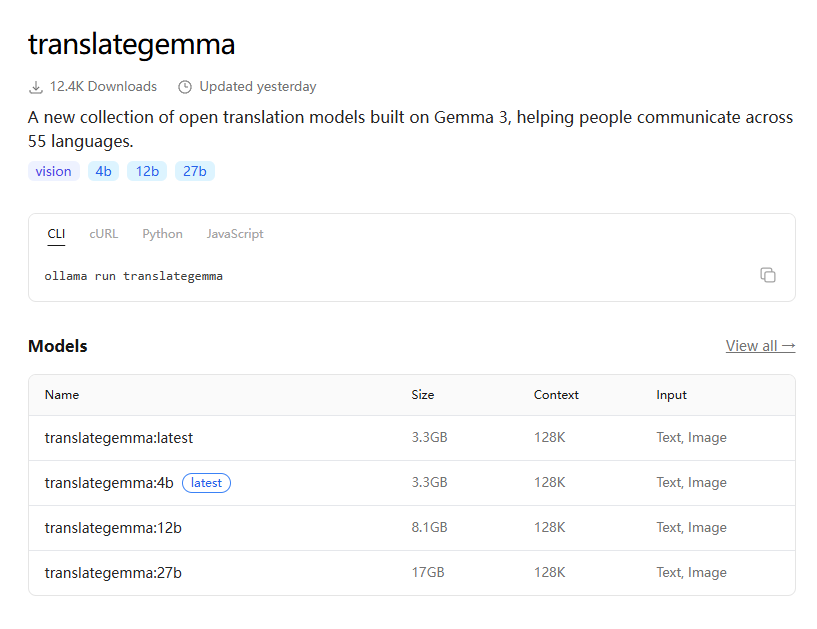Image resolution: width=817 pixels, height=629 pixels.
Task: Open the View all models link
Action: [x=760, y=346]
